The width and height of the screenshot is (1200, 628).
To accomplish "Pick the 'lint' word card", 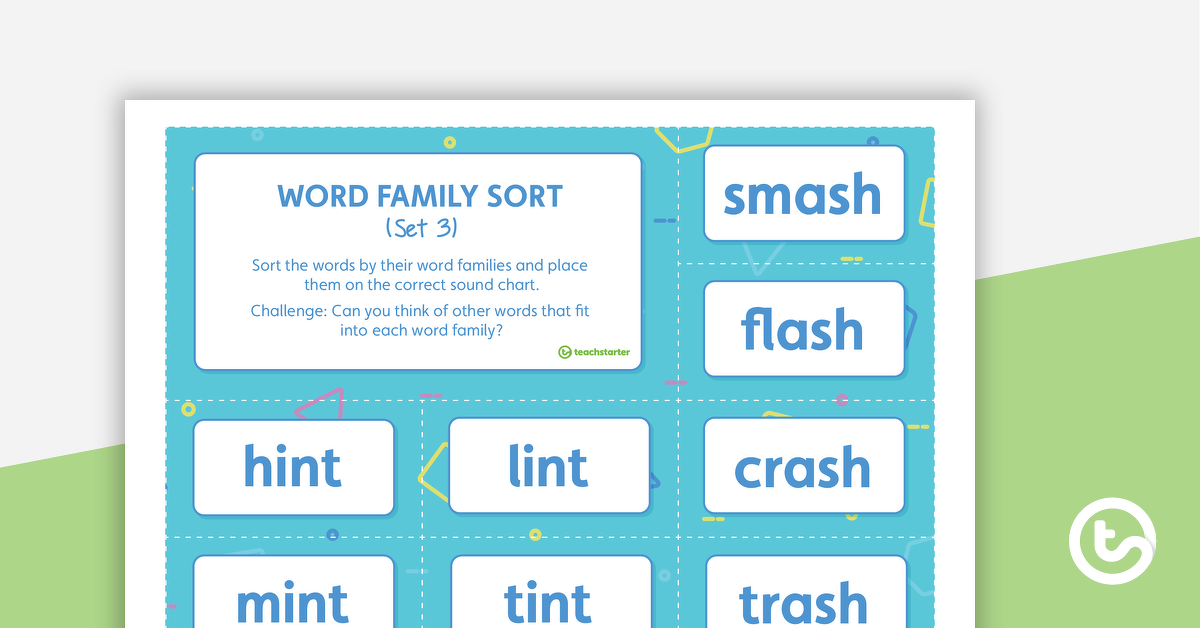I will pos(549,466).
